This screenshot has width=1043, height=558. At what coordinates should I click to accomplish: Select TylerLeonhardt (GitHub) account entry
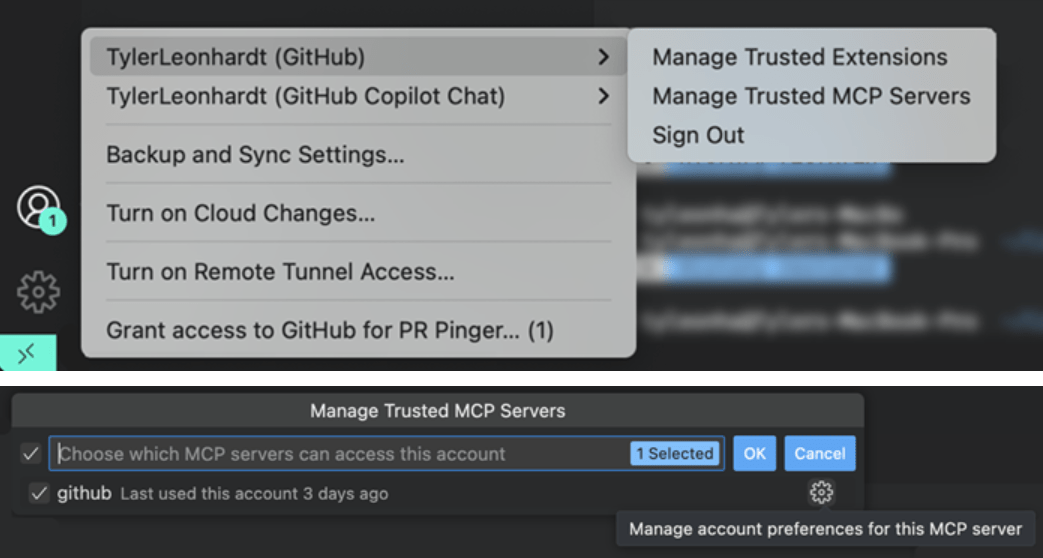pos(358,57)
